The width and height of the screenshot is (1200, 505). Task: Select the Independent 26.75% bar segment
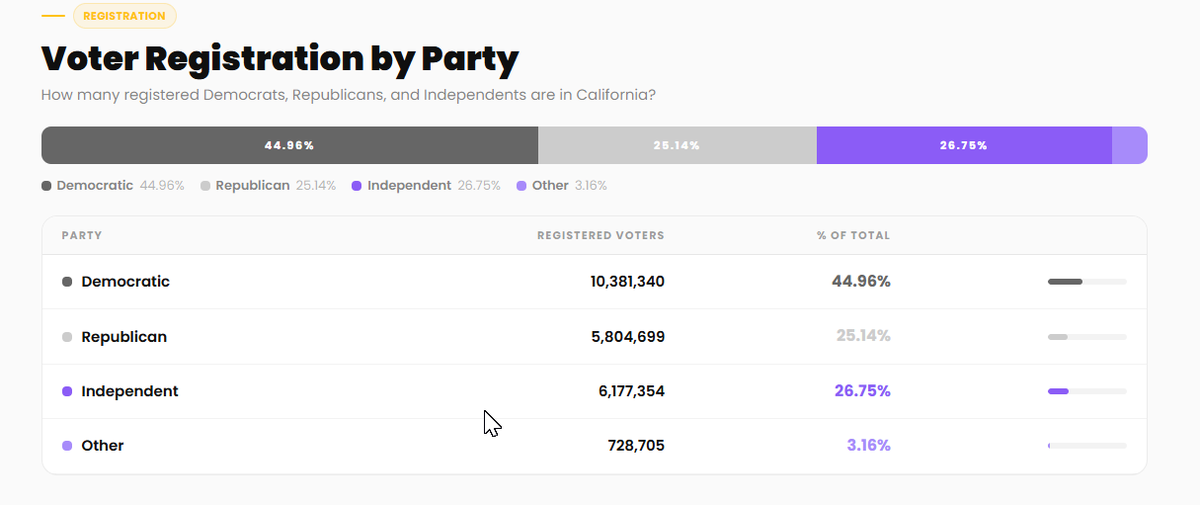coord(964,145)
